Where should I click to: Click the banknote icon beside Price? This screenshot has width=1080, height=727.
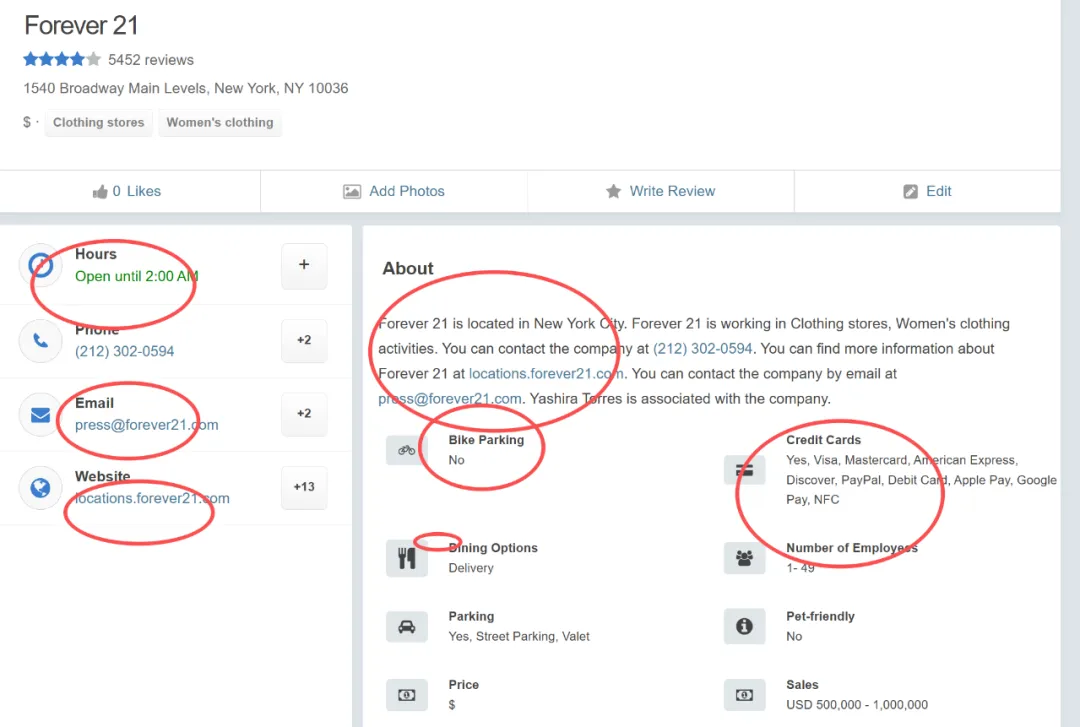pos(406,695)
